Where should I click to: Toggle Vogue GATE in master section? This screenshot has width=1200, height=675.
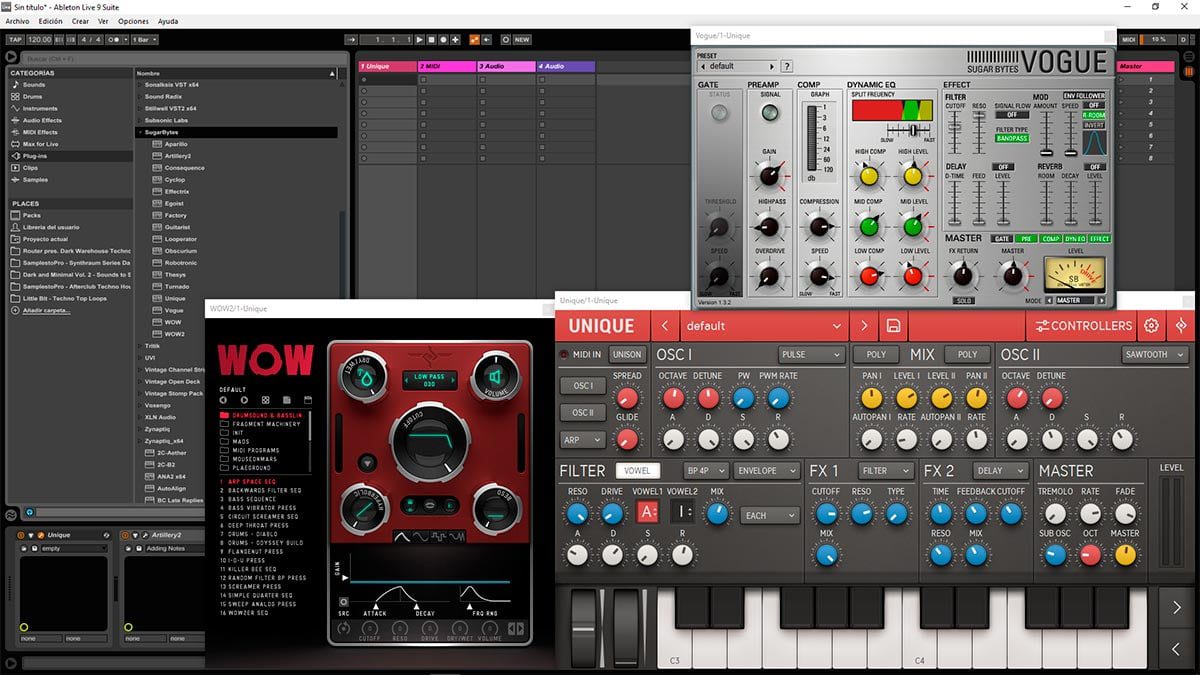(x=1003, y=239)
